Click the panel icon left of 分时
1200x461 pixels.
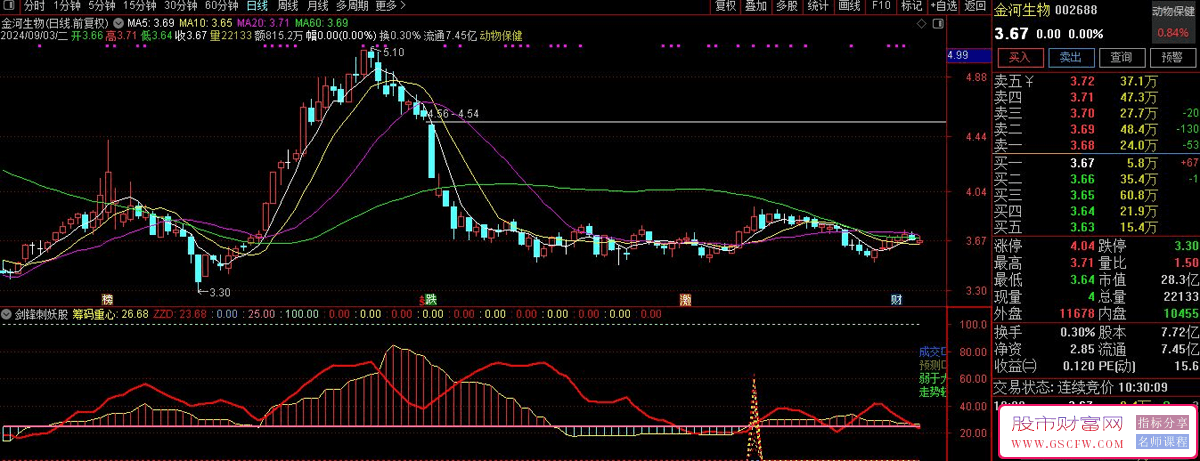coord(11,6)
